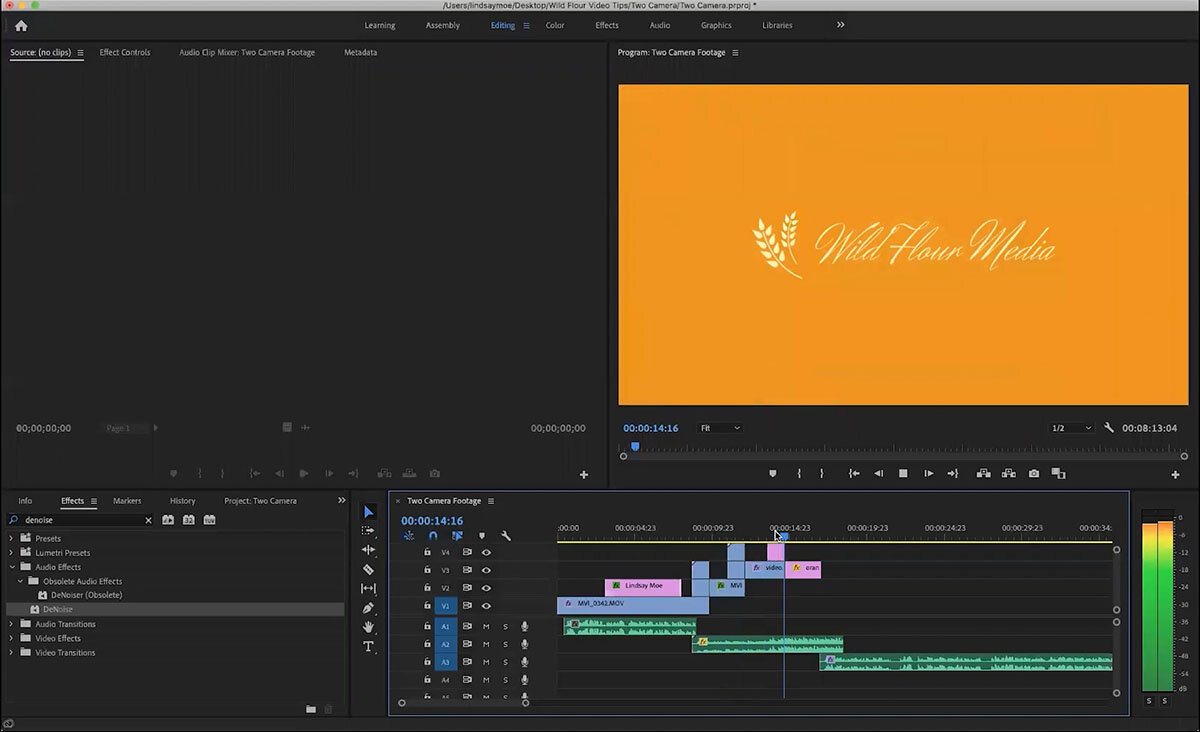Expand the Presets folder

click(x=12, y=538)
